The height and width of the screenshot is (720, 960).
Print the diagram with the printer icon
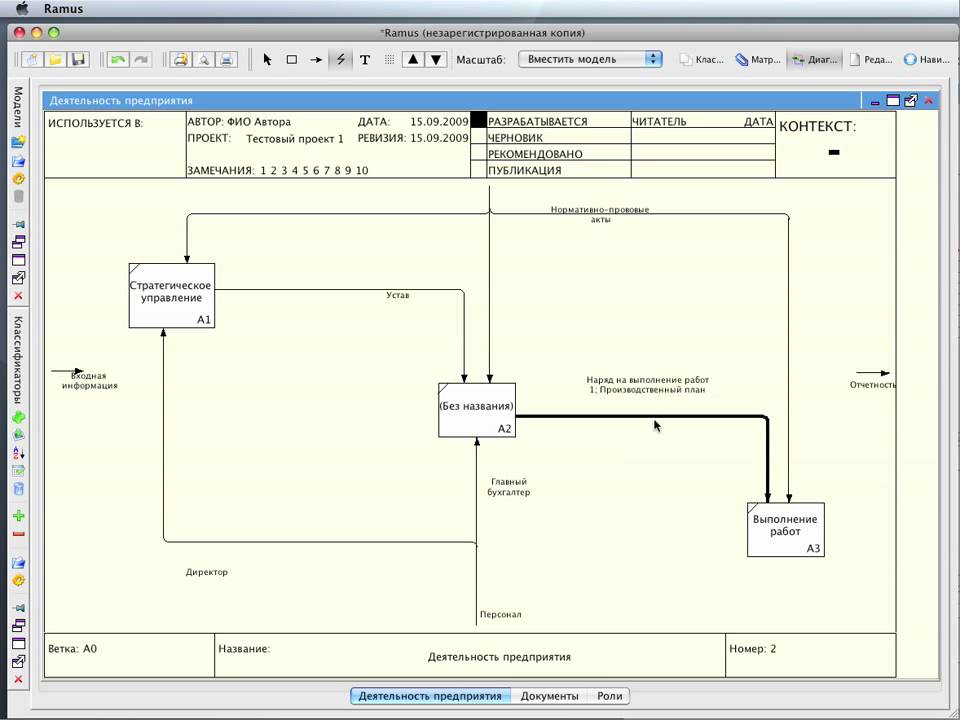pyautogui.click(x=227, y=59)
